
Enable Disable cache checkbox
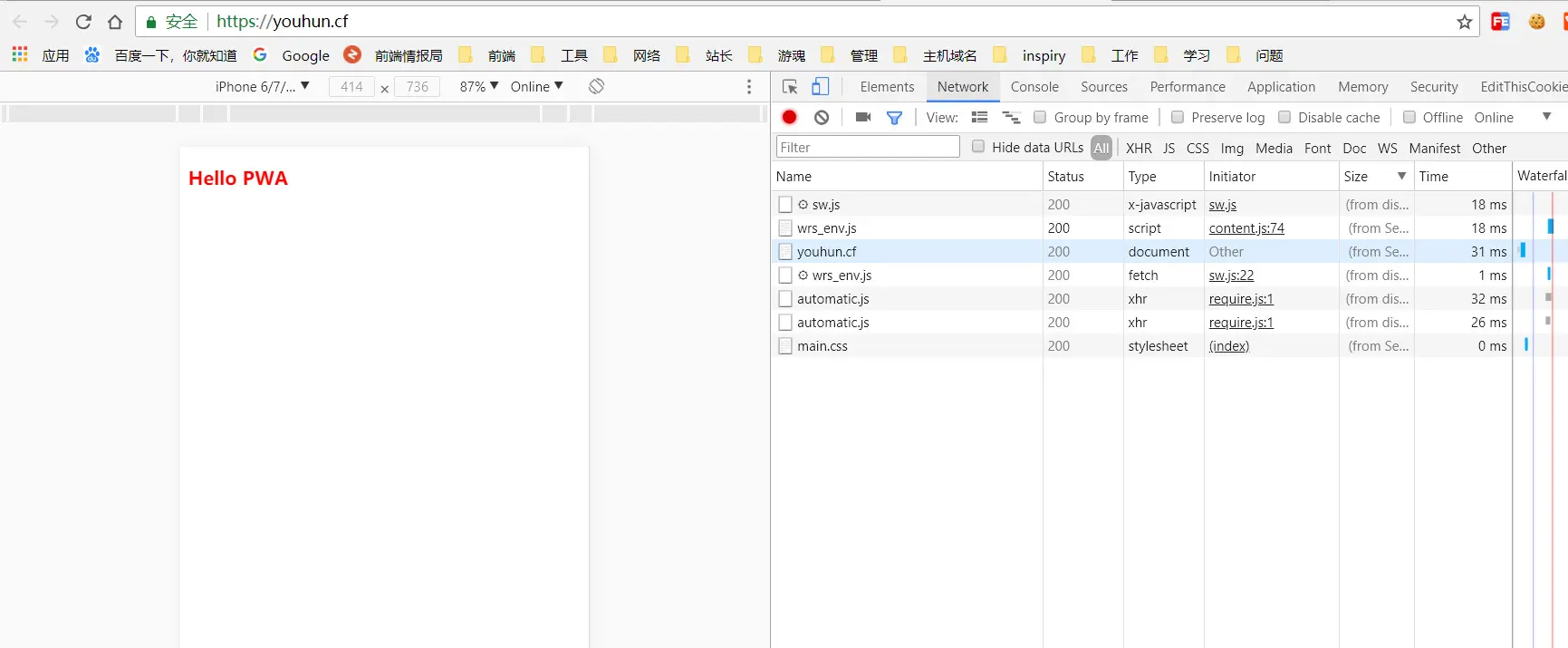(1284, 117)
